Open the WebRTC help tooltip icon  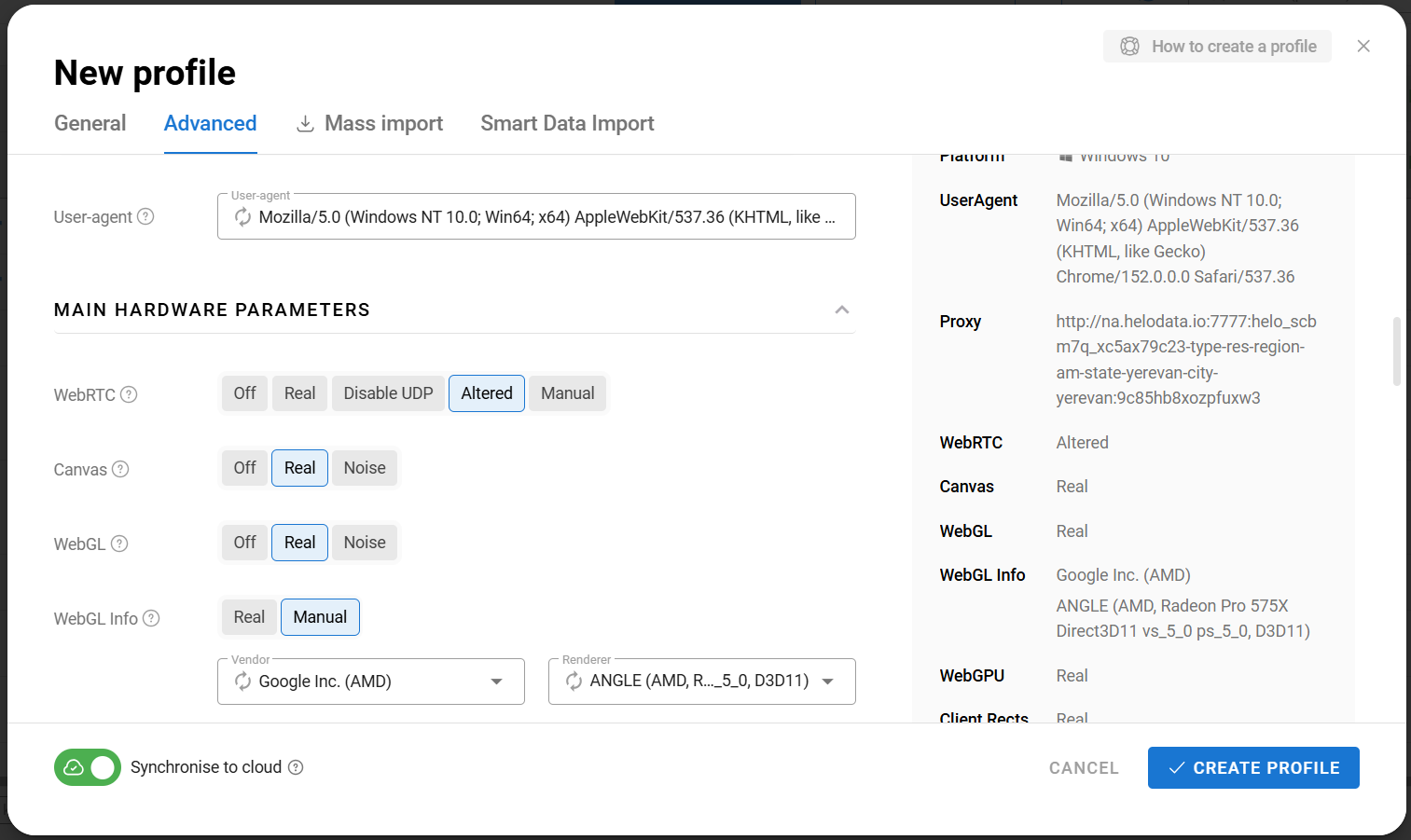point(129,394)
